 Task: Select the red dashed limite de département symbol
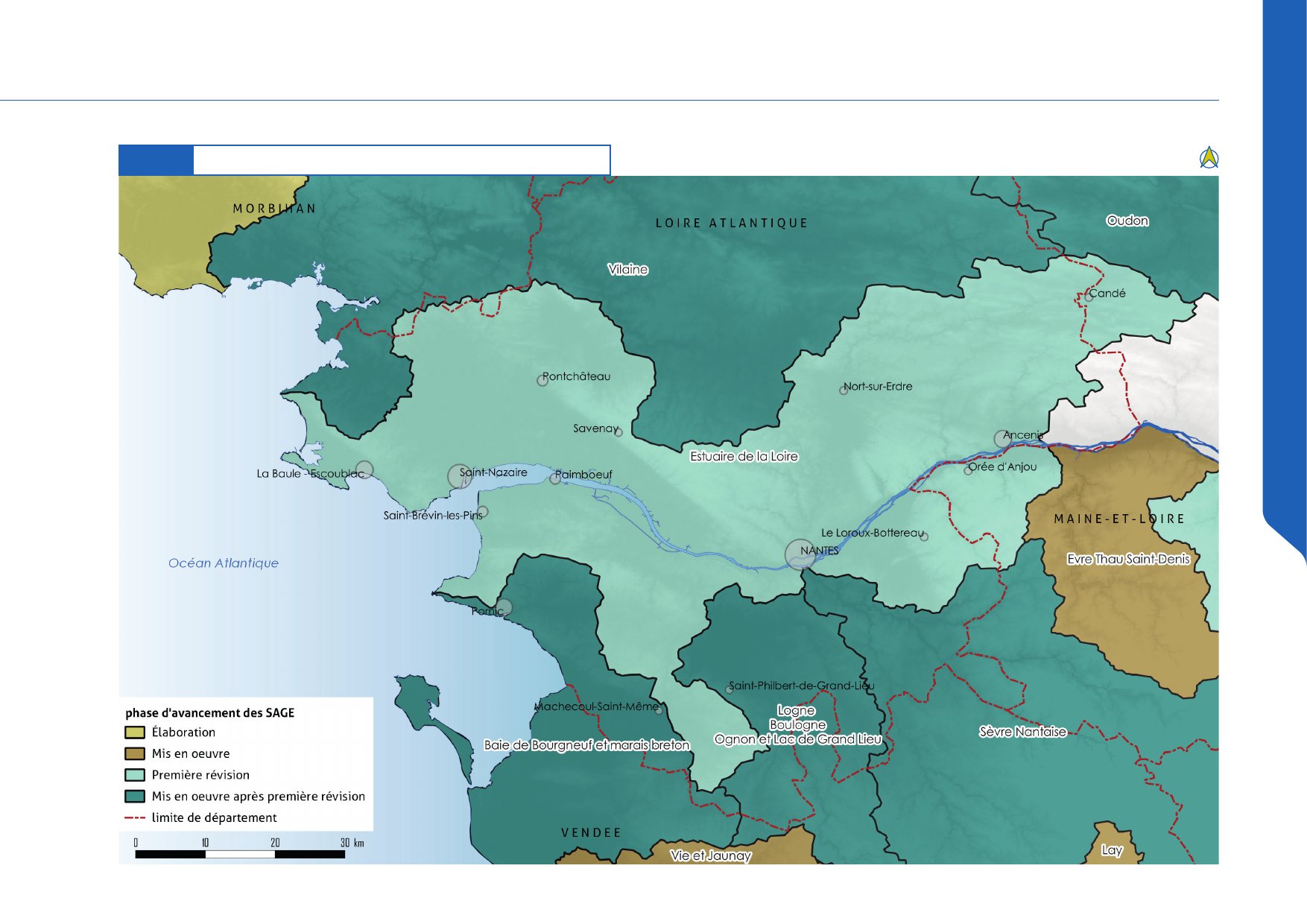[x=135, y=817]
